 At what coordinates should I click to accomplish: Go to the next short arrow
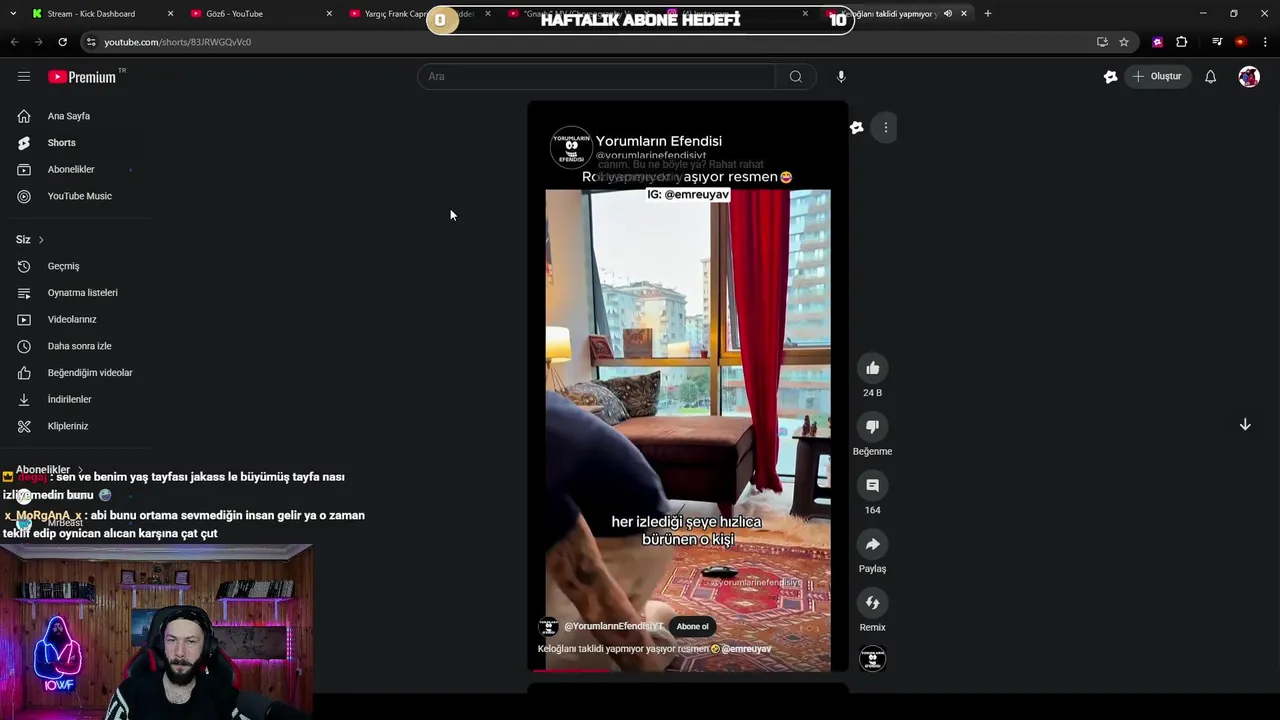pos(1245,425)
